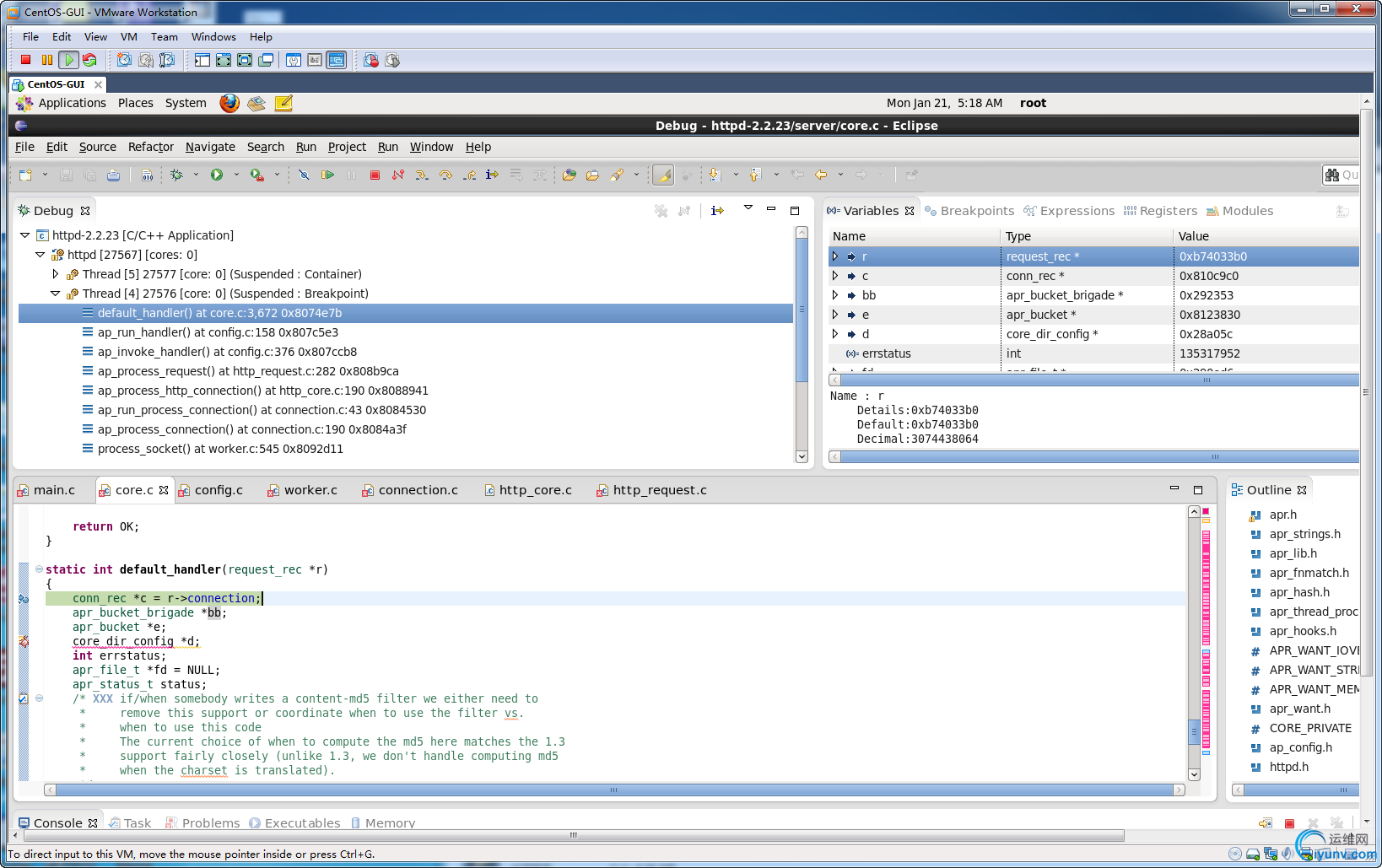1382x868 pixels.
Task: Open Places menu in GNOME panel
Action: (x=136, y=103)
